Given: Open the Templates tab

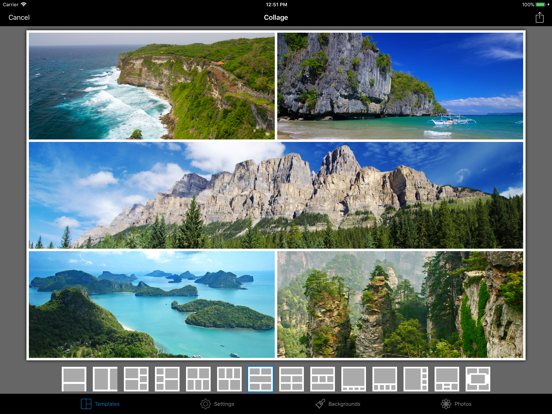Looking at the screenshot, I should pos(100,404).
